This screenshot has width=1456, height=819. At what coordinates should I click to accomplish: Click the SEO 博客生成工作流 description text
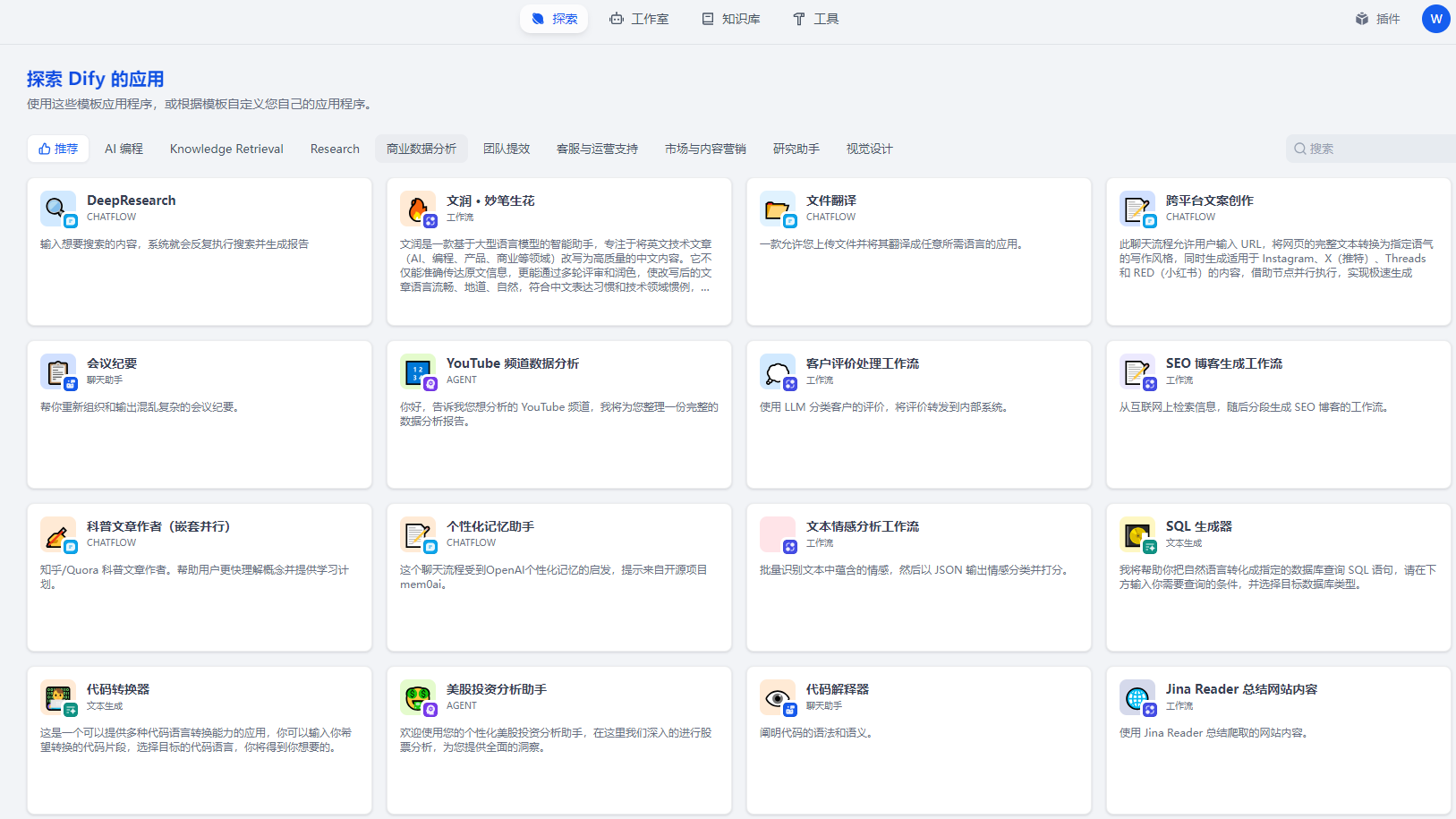click(1256, 407)
